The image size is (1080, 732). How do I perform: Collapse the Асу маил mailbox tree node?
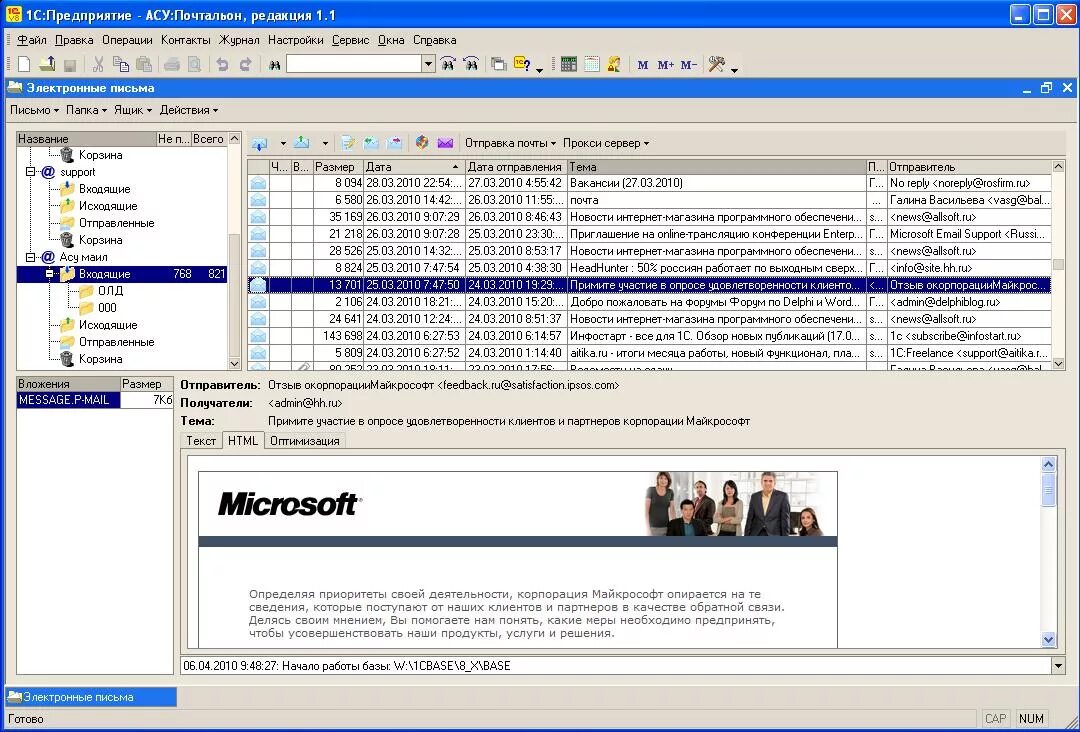tap(30, 257)
